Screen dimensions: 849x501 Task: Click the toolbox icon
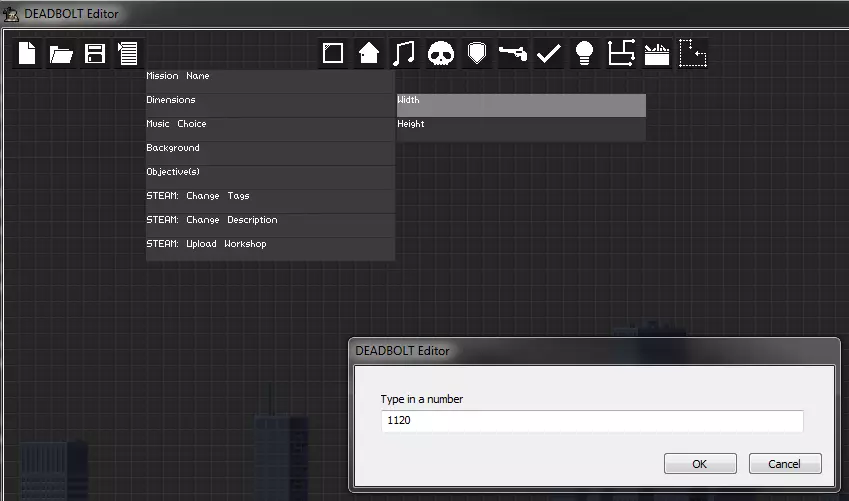656,54
